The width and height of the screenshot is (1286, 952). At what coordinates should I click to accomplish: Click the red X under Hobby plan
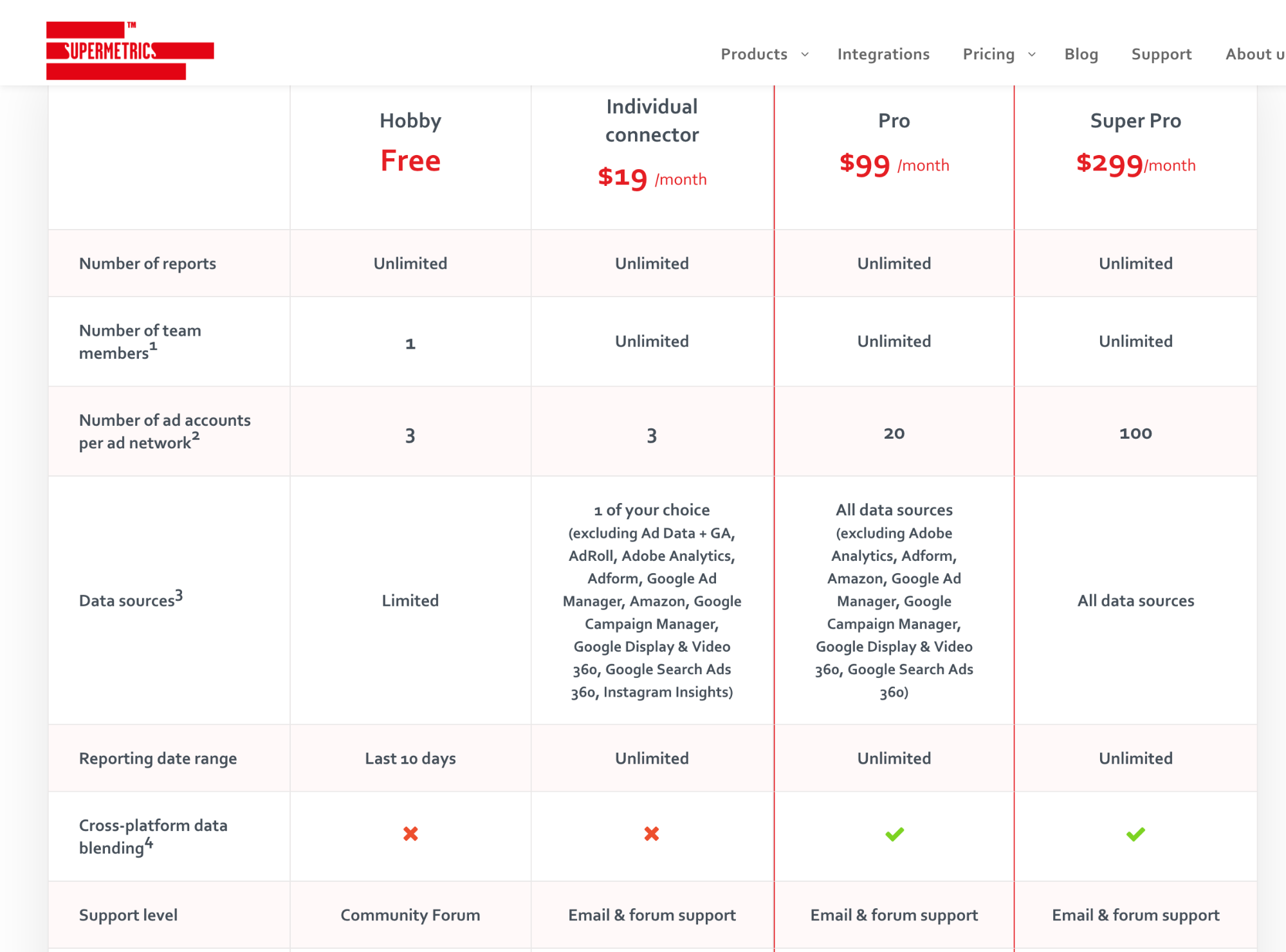[x=410, y=834]
